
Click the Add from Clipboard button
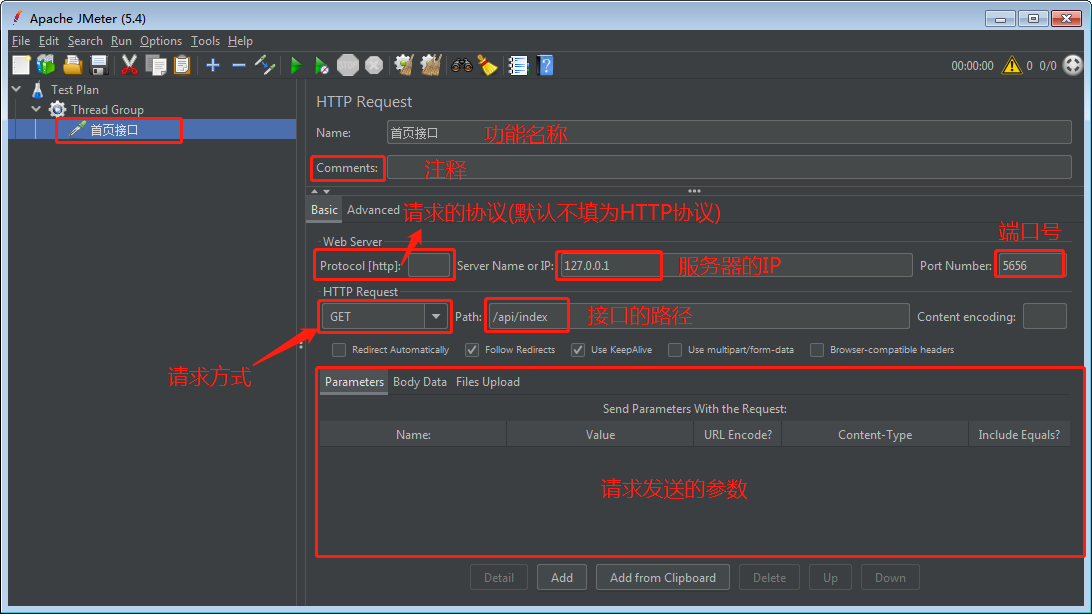click(x=662, y=577)
